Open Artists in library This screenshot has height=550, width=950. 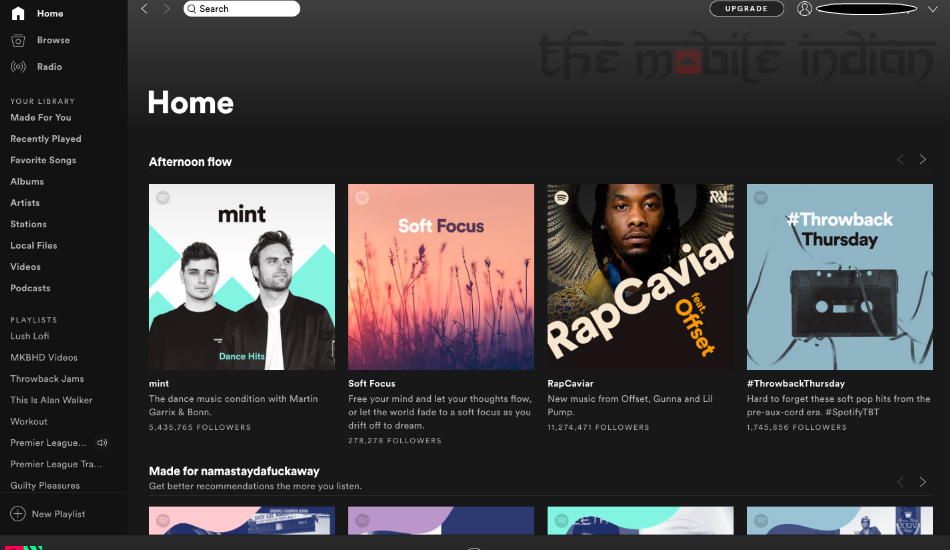click(x=25, y=203)
